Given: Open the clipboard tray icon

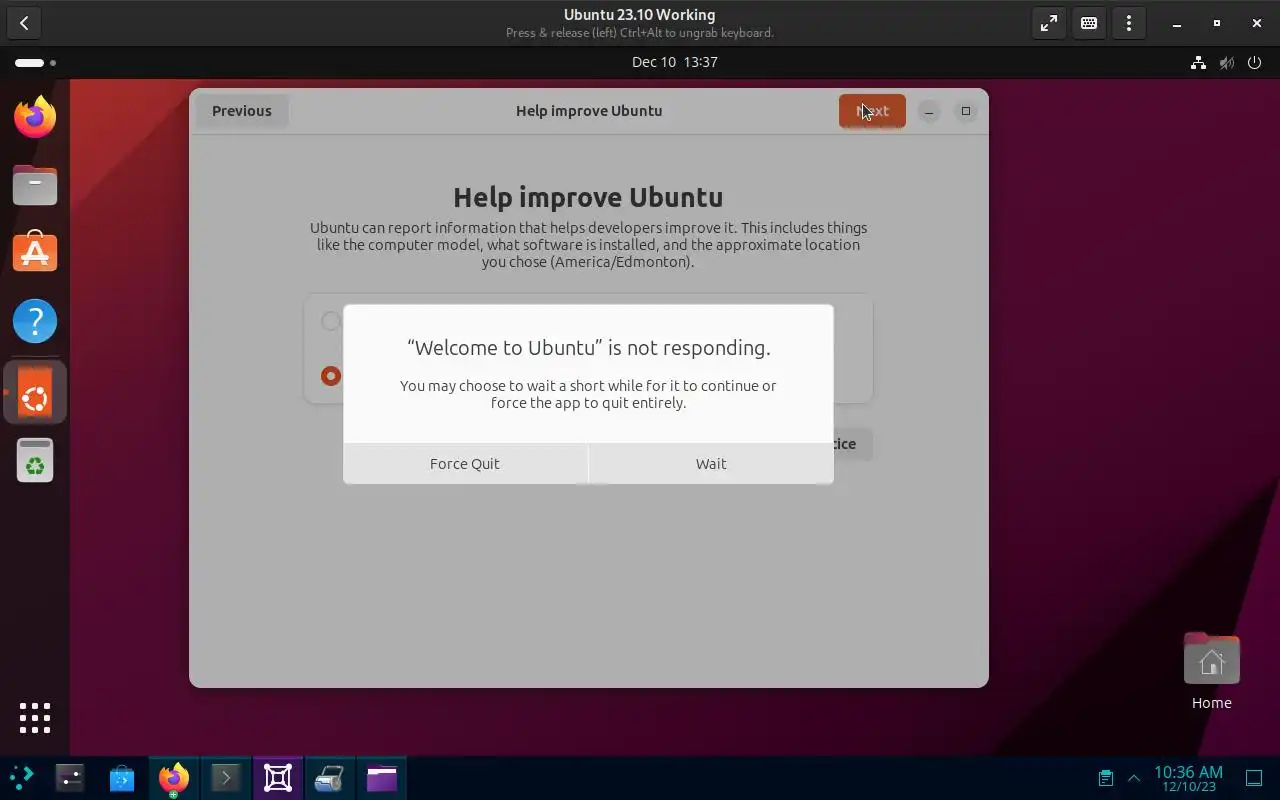Looking at the screenshot, I should [1106, 778].
